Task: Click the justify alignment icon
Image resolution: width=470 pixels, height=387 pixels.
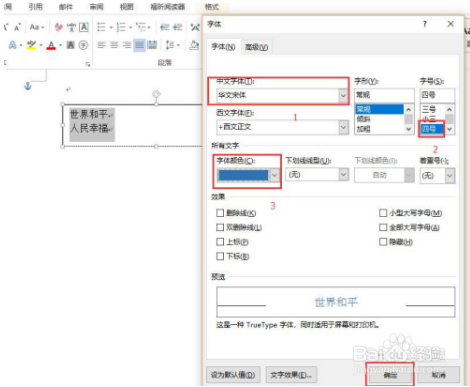Action: pyautogui.click(x=139, y=45)
